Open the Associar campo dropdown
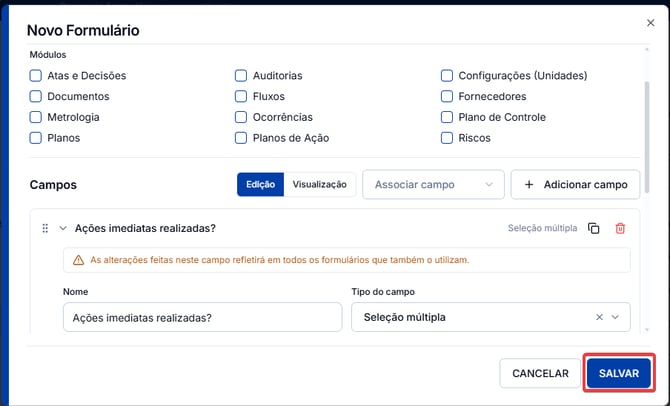The height and width of the screenshot is (406, 670). 433,185
